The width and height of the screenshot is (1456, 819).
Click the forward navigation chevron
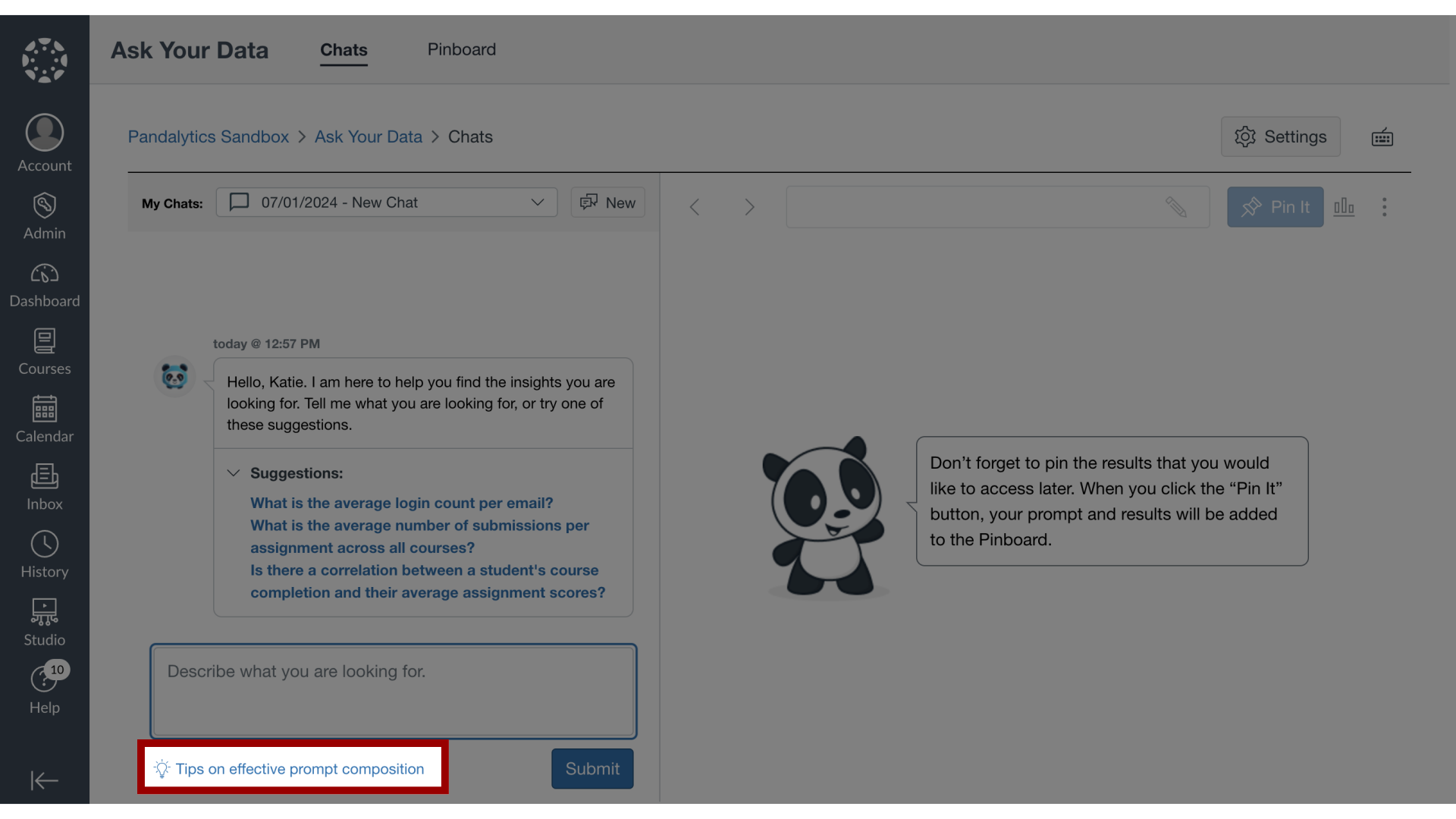749,207
